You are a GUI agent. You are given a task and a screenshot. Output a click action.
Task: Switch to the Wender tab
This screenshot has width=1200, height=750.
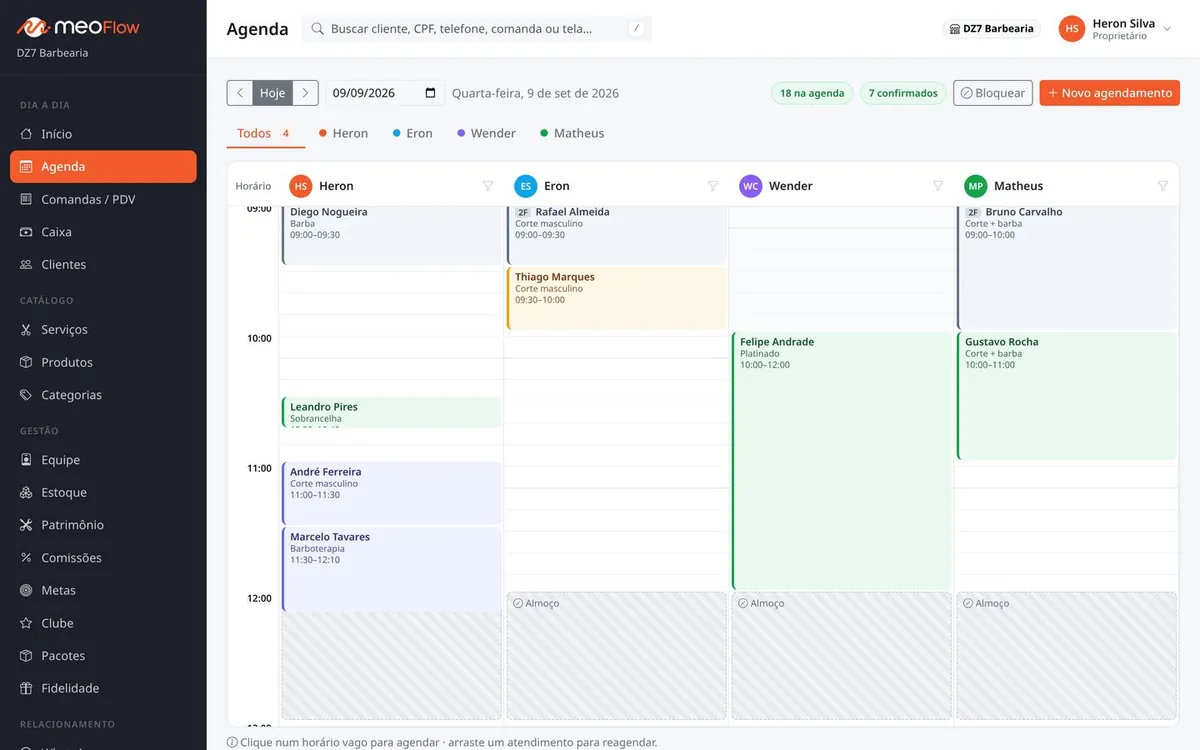tap(486, 133)
